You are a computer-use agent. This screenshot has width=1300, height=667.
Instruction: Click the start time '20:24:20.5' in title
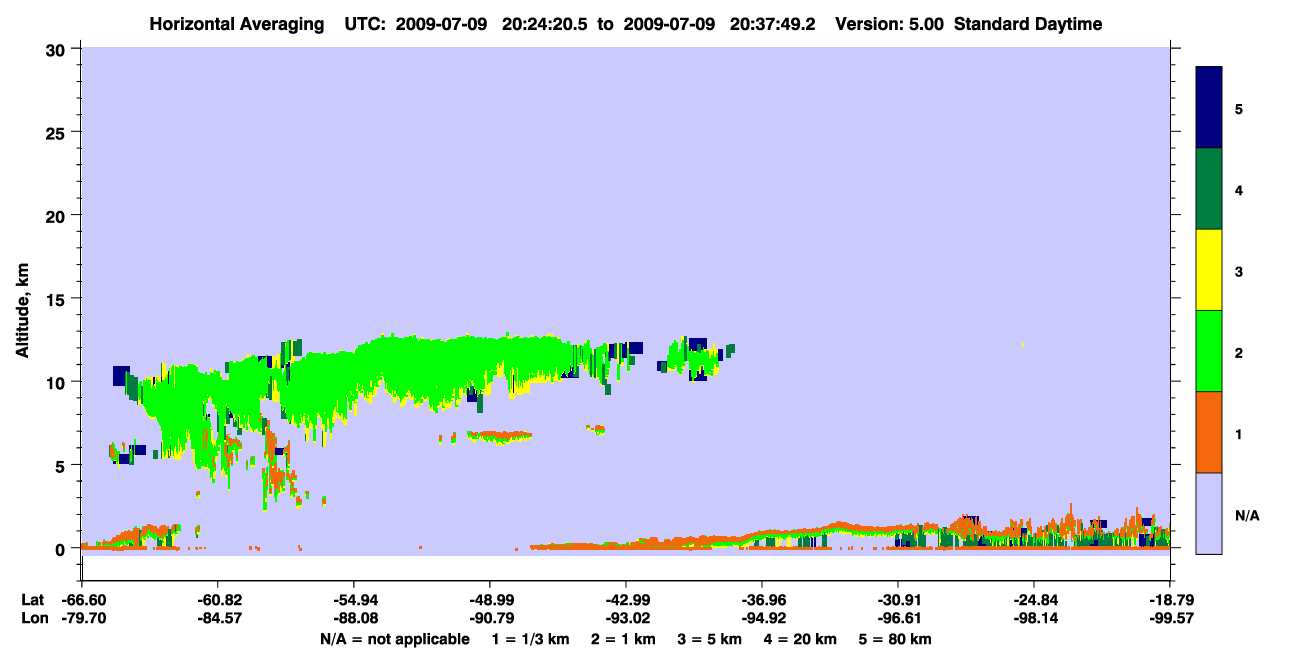544,24
